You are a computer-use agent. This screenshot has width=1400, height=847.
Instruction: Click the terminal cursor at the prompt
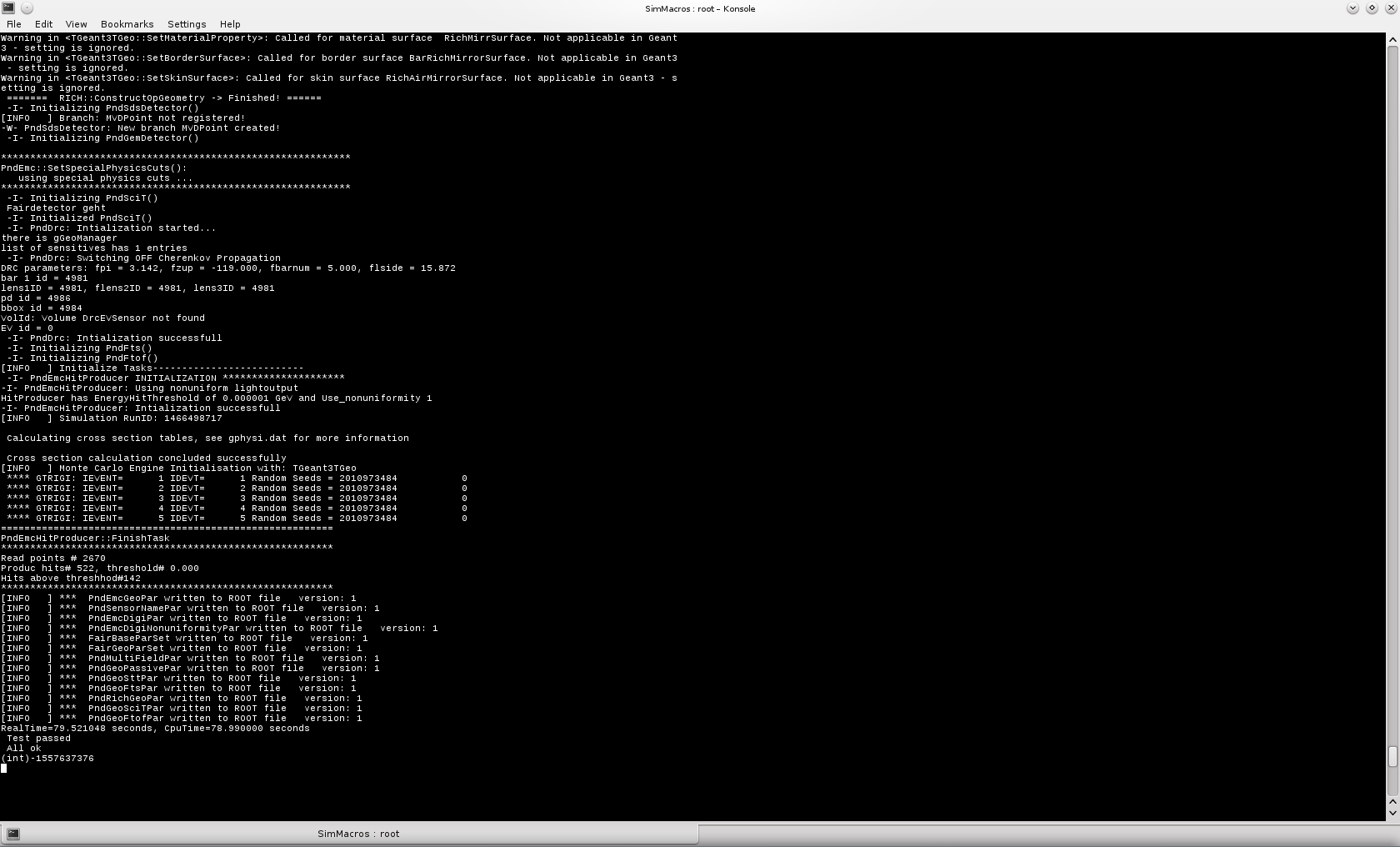4,769
